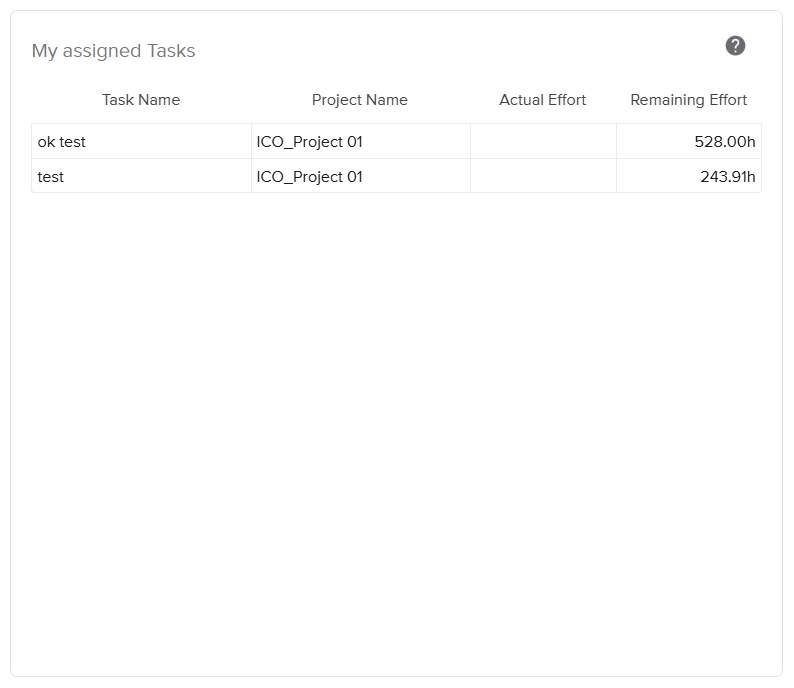
Task: Click the Actual Effort column header
Action: 542,100
